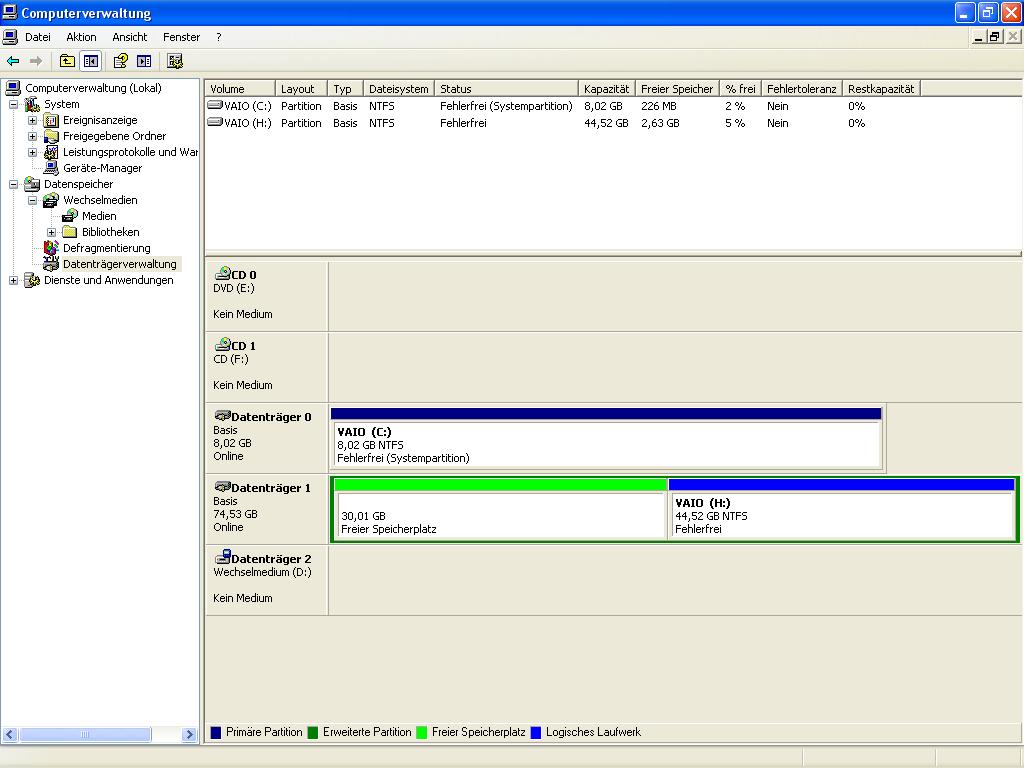Open the Aktion menu
Image resolution: width=1024 pixels, height=768 pixels.
click(x=81, y=37)
